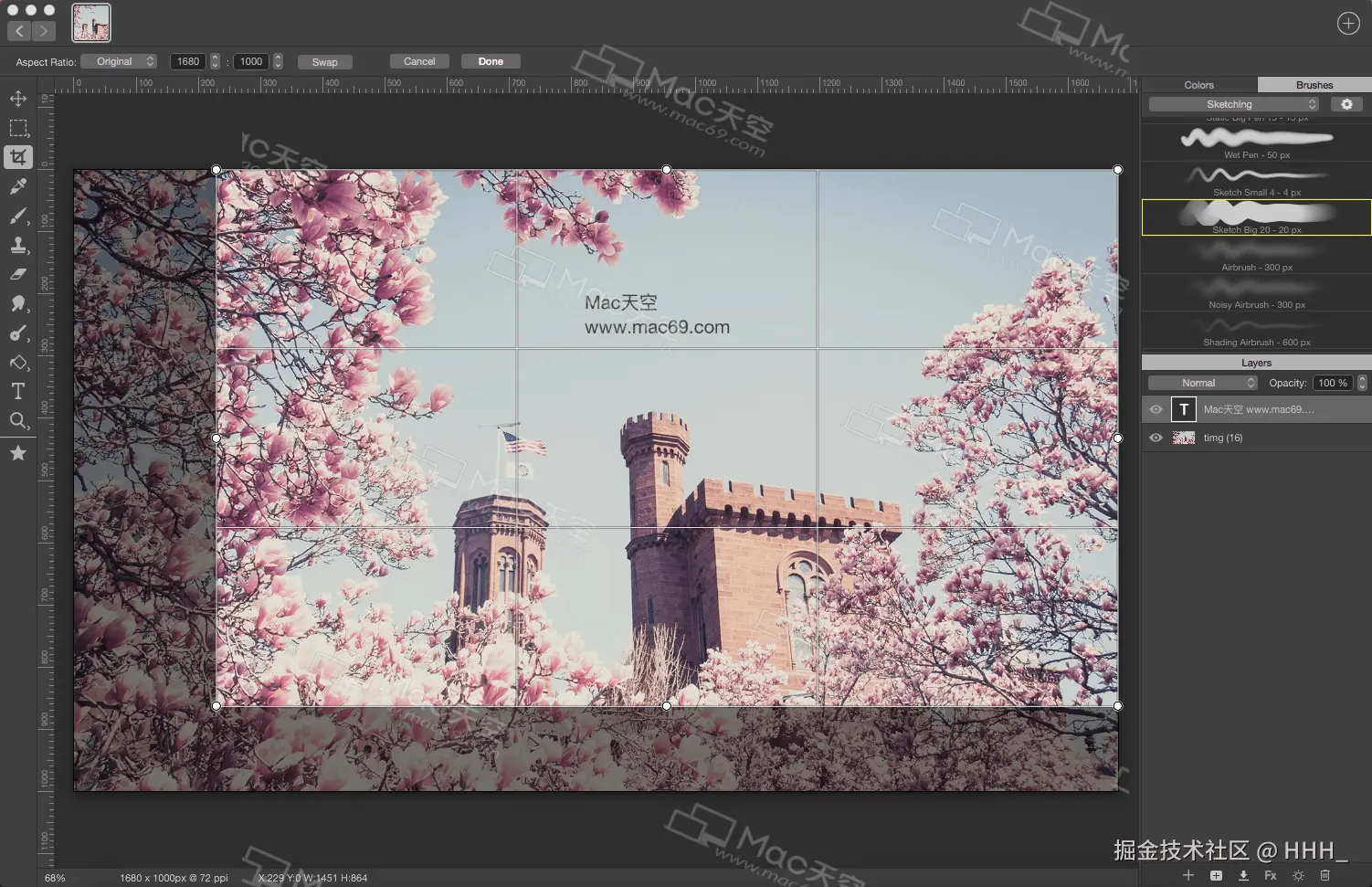Image resolution: width=1372 pixels, height=887 pixels.
Task: Switch to the Colors tab
Action: (1198, 85)
